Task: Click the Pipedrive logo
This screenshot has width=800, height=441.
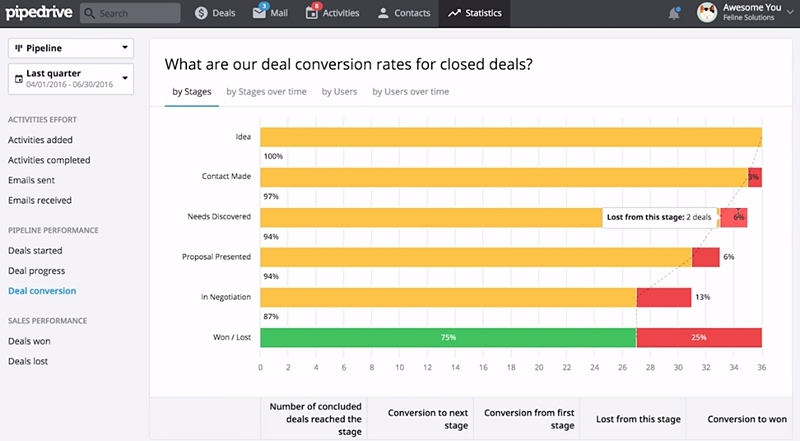Action: pyautogui.click(x=36, y=13)
